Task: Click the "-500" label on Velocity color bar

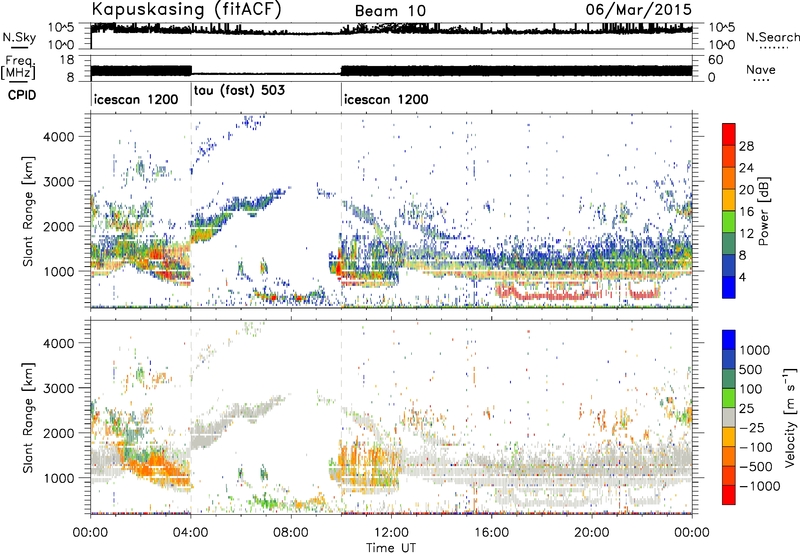Action: 756,467
